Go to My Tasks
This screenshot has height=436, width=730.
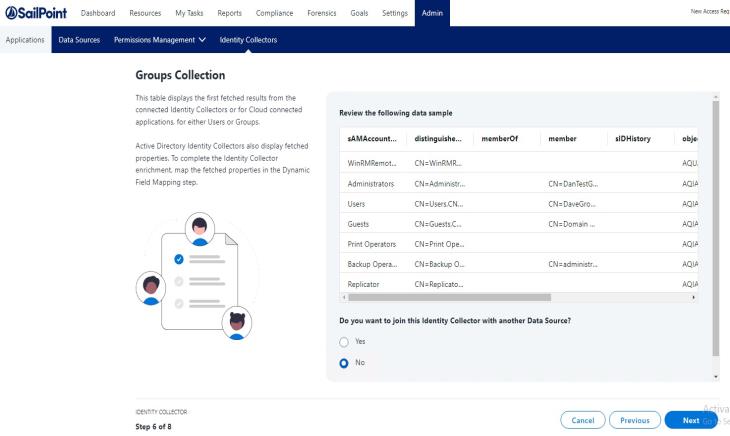189,13
